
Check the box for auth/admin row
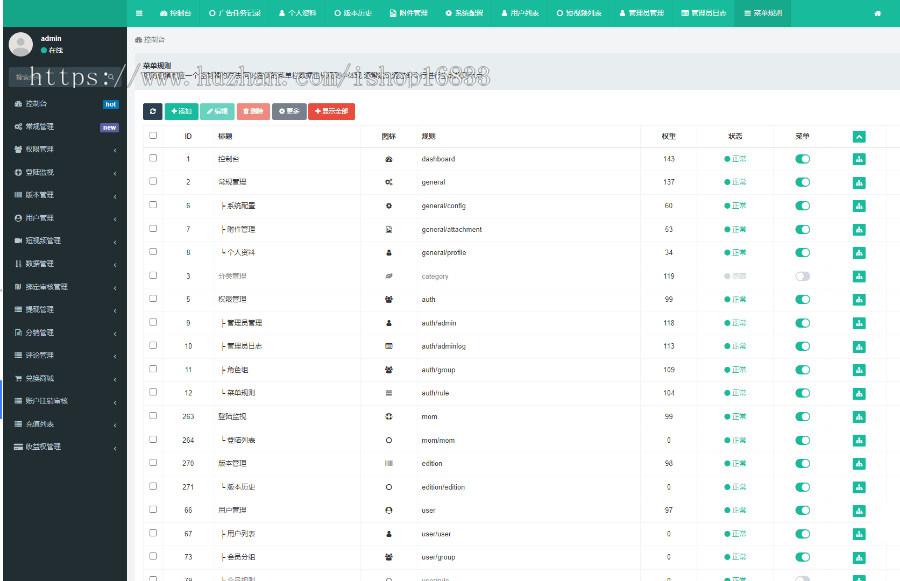click(153, 322)
